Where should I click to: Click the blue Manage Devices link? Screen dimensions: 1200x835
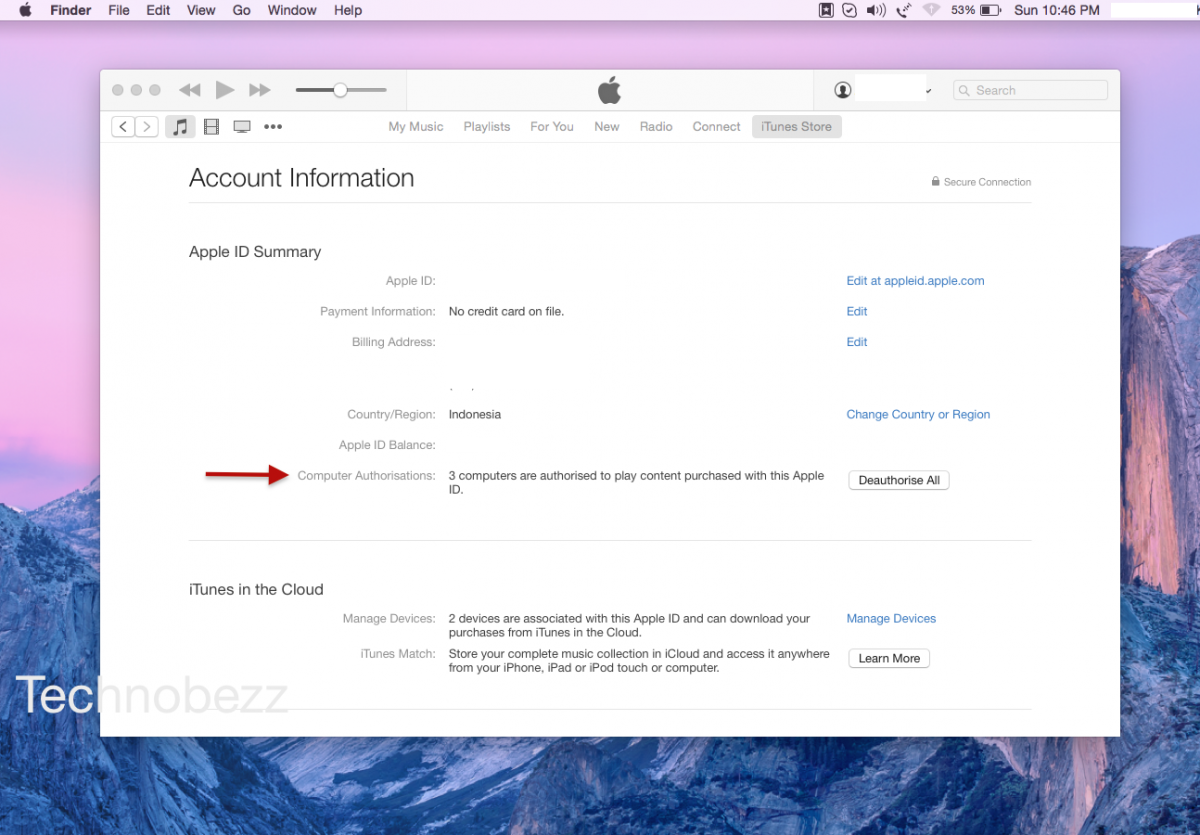tap(891, 618)
